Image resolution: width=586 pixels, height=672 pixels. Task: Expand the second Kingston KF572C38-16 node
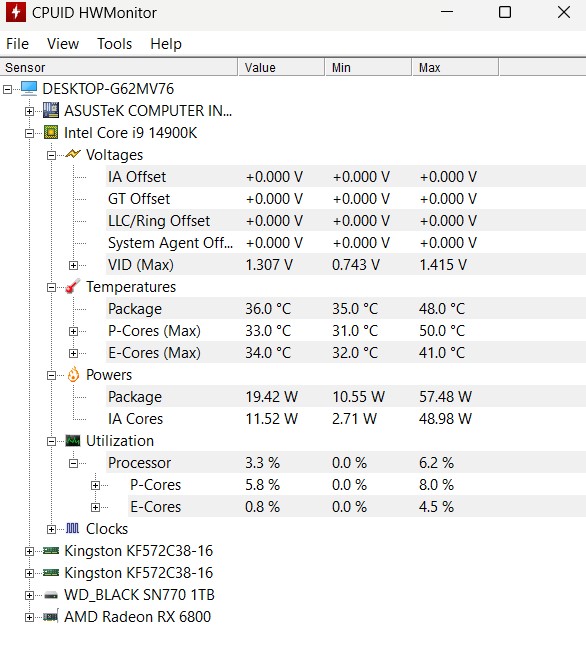(x=29, y=573)
